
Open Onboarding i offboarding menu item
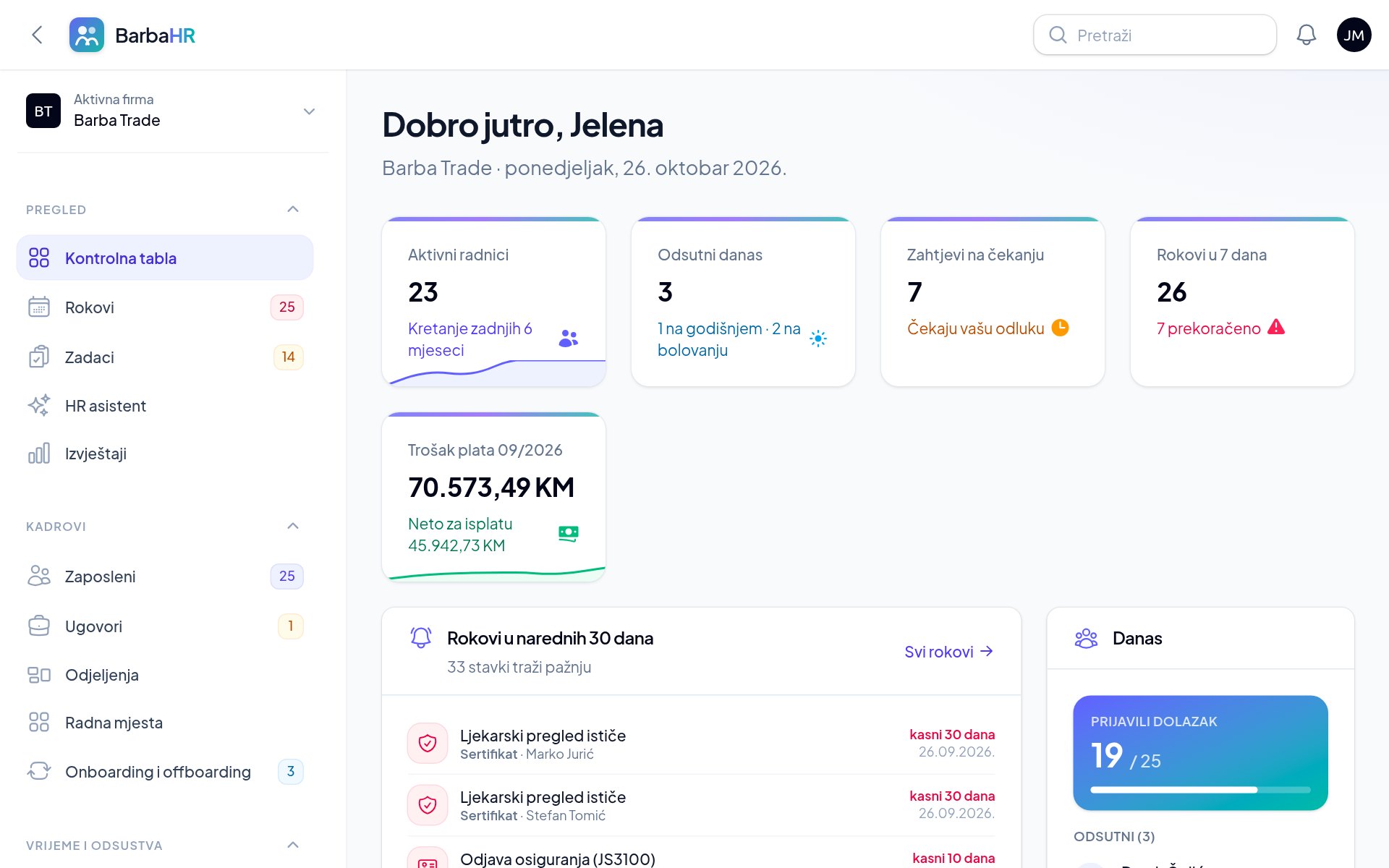click(x=165, y=771)
